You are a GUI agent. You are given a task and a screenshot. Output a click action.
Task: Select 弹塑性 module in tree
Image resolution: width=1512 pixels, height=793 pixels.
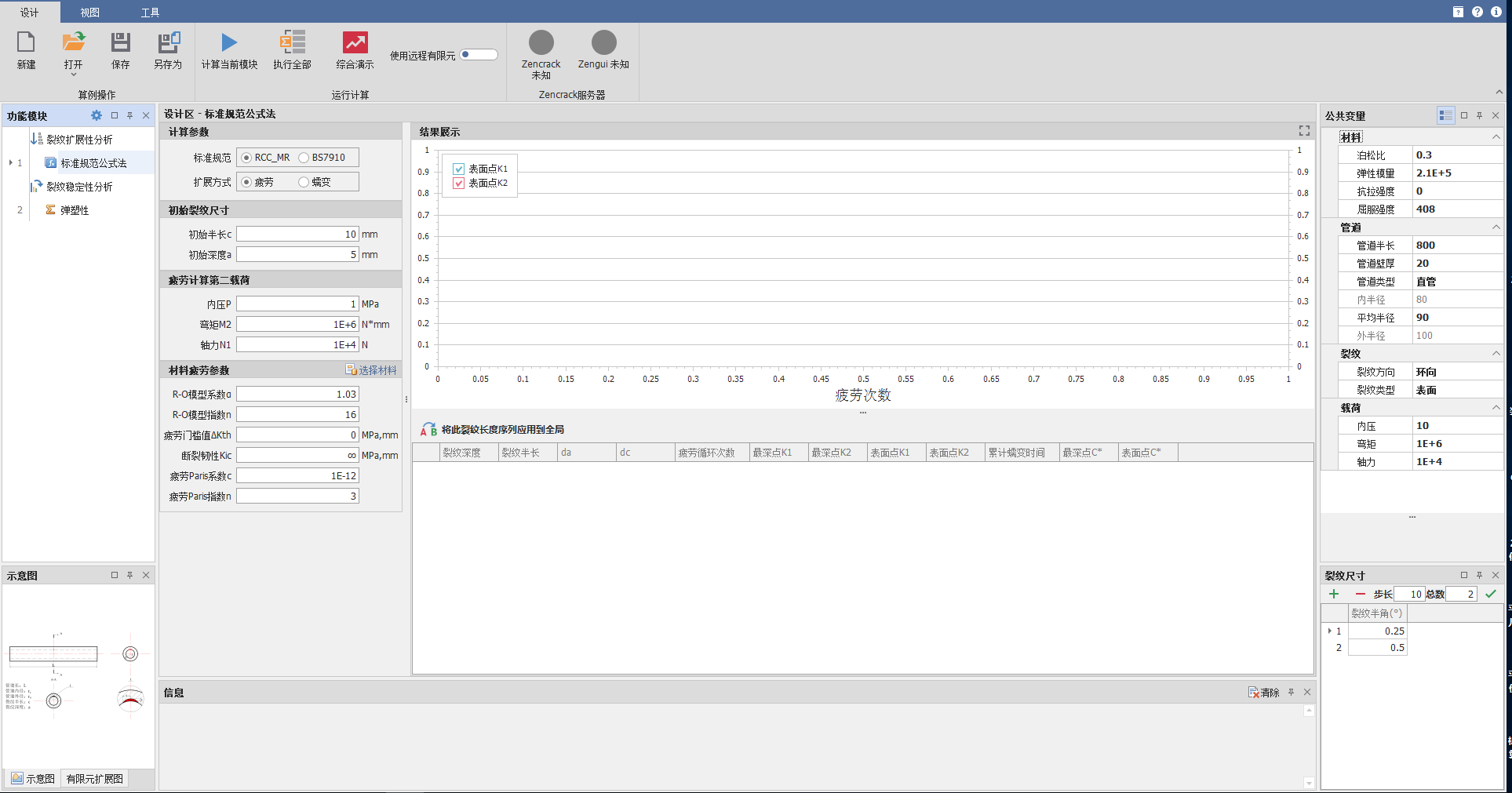(x=75, y=210)
